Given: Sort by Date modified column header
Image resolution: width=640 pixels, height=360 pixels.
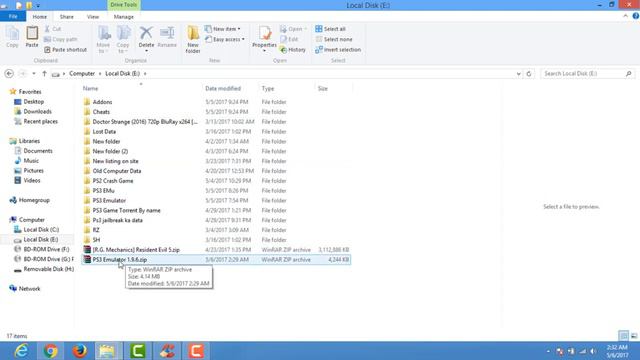Looking at the screenshot, I should [230, 88].
